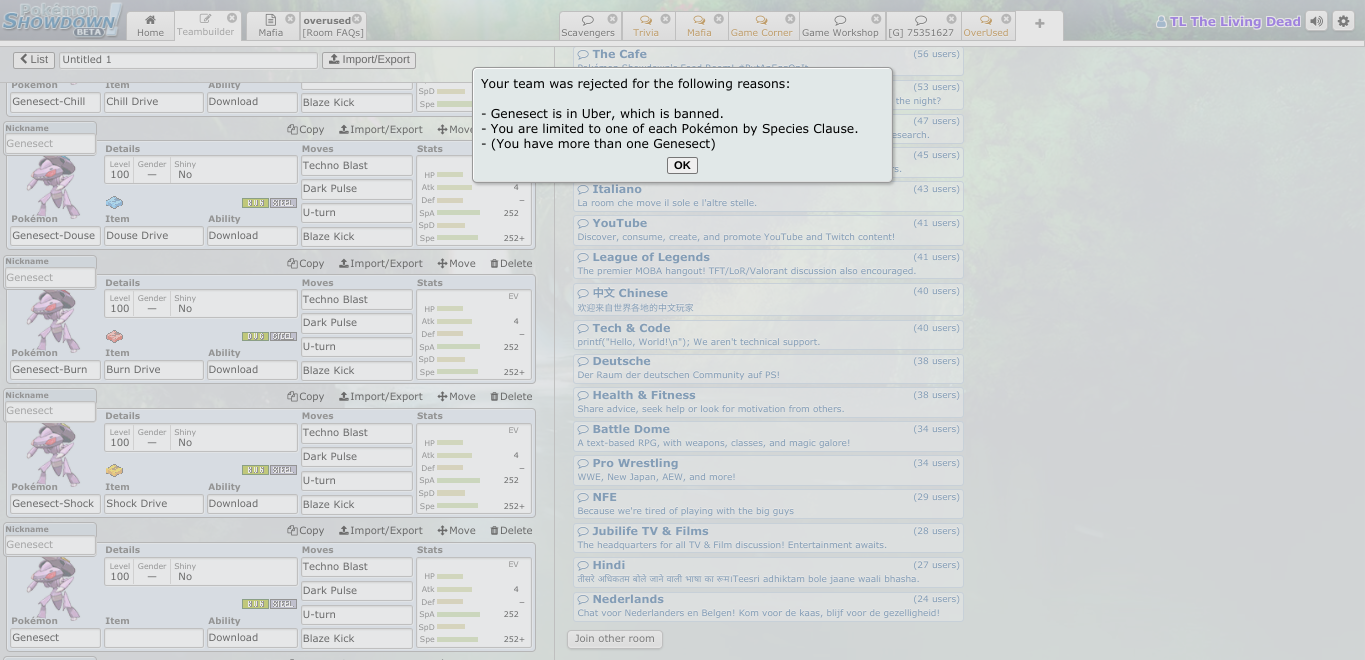Screen dimensions: 1365x660
Task: Click username TL The Living Dead
Action: coord(1228,21)
